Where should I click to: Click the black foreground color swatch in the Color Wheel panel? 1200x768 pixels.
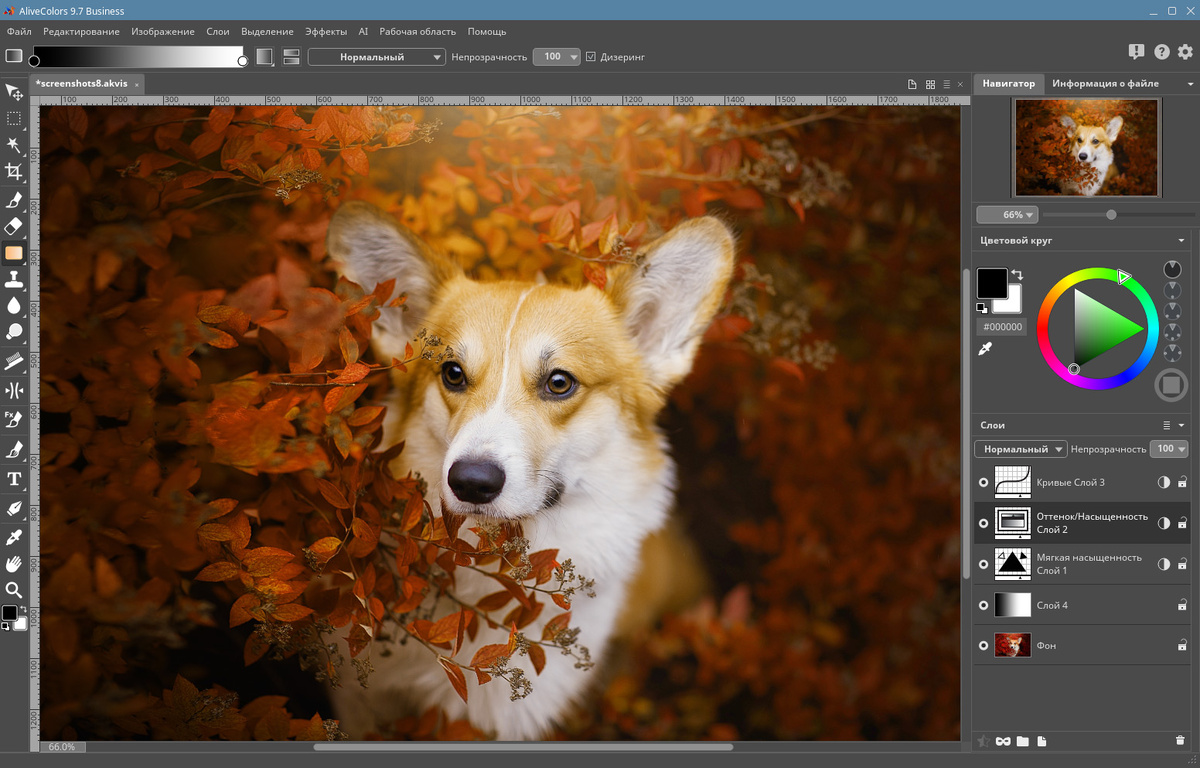[x=991, y=283]
